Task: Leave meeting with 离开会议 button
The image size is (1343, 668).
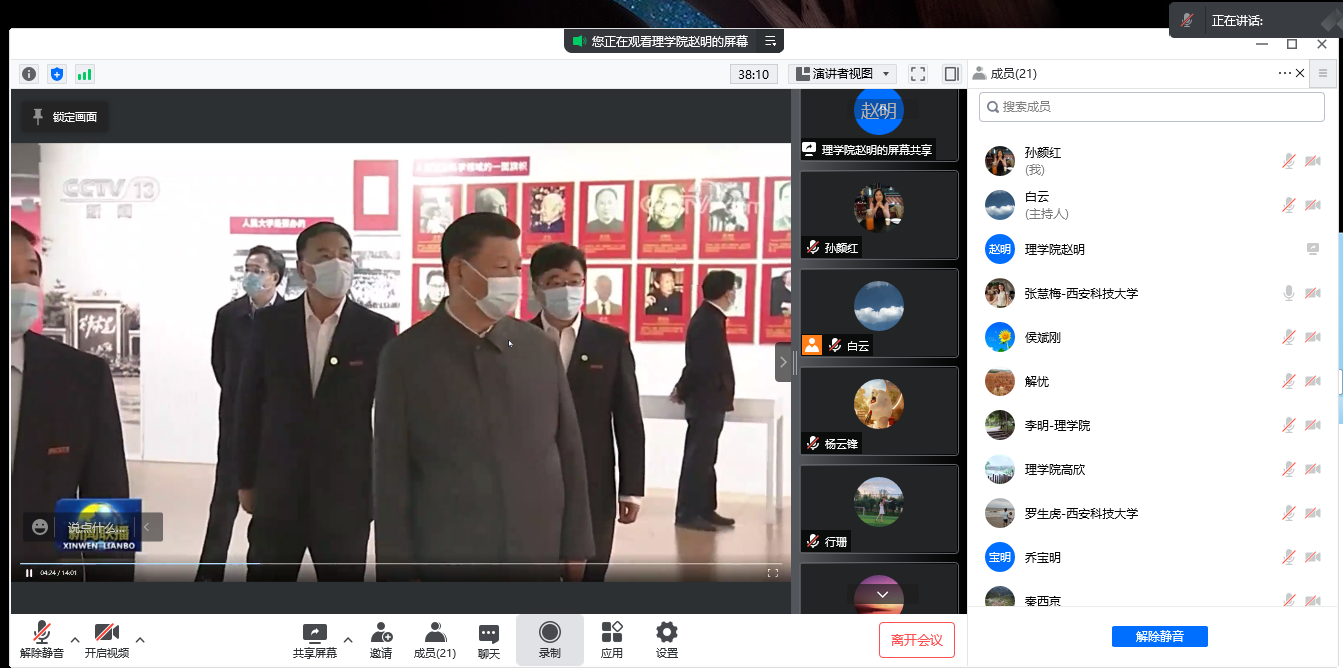Action: [x=917, y=640]
